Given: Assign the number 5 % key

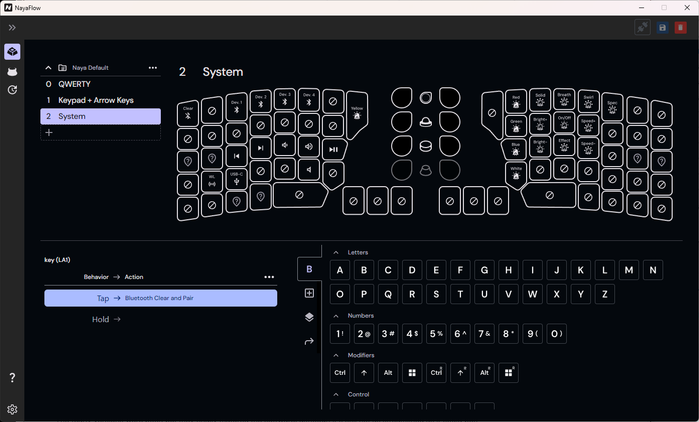Looking at the screenshot, I should pos(436,334).
